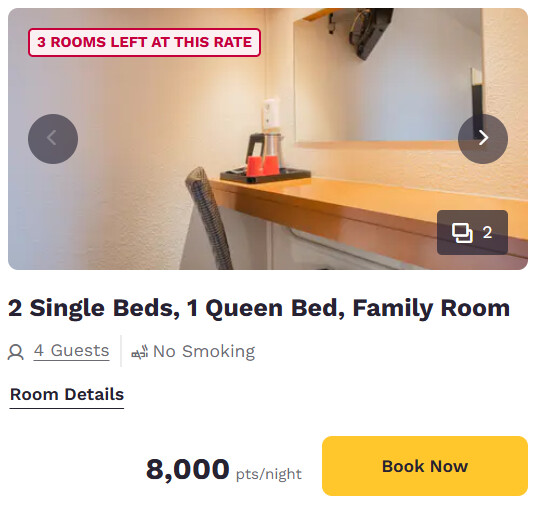Image resolution: width=536 pixels, height=505 pixels.
Task: Click the pts/night rate label
Action: tap(269, 474)
